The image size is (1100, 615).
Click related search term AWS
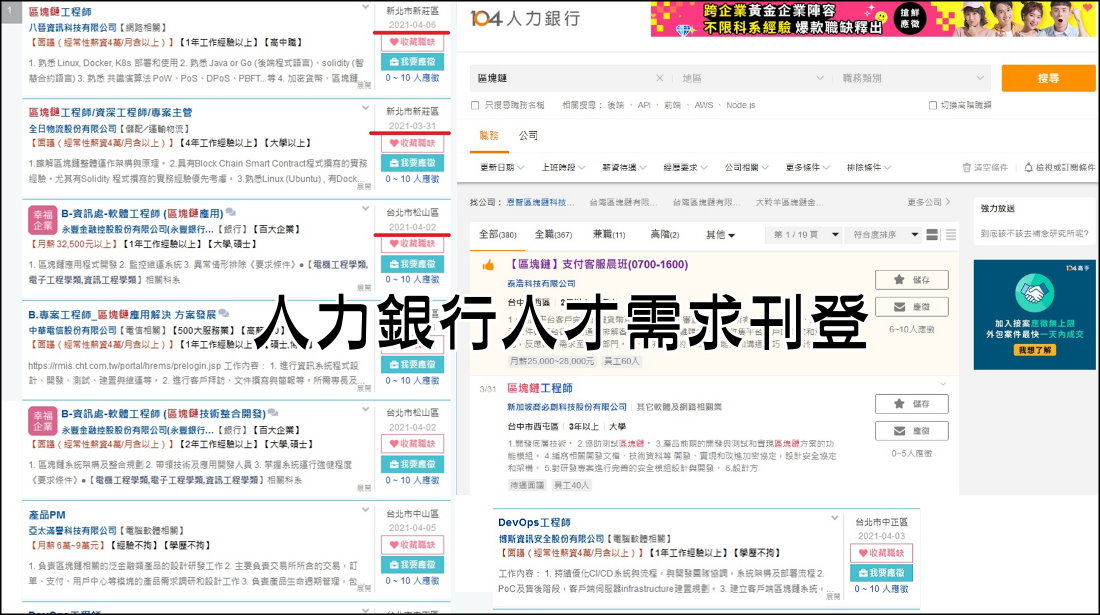click(x=704, y=105)
